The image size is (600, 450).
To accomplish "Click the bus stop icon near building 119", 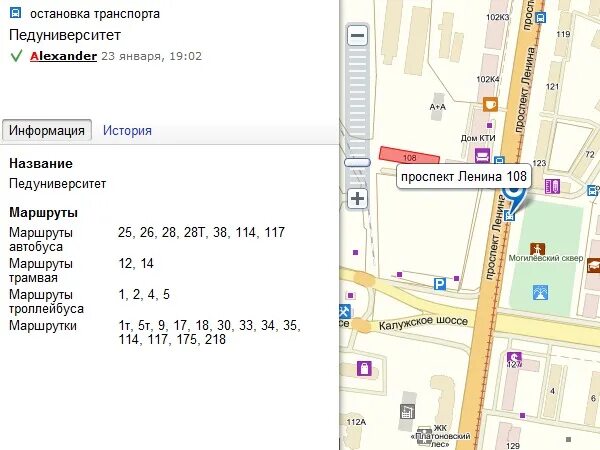I will [x=540, y=17].
